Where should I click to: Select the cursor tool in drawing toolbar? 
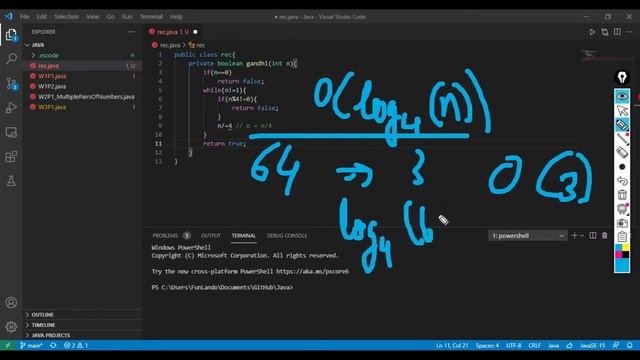622,110
